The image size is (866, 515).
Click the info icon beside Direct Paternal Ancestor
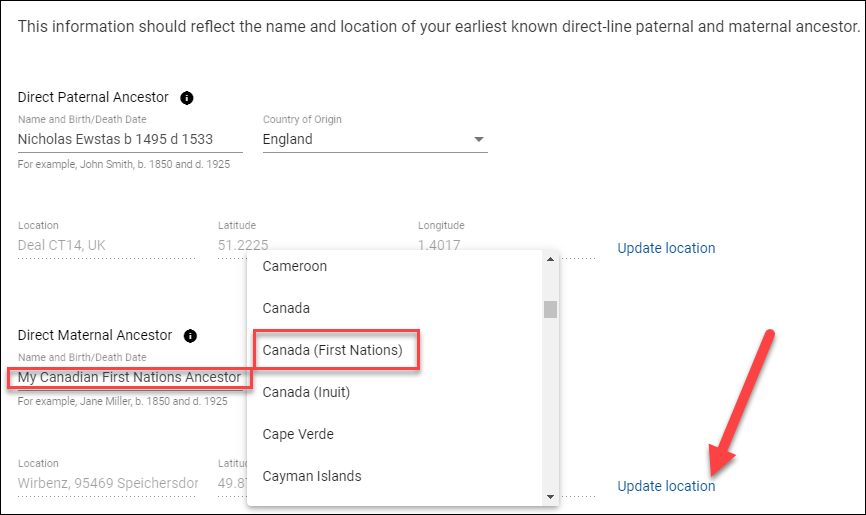point(187,98)
